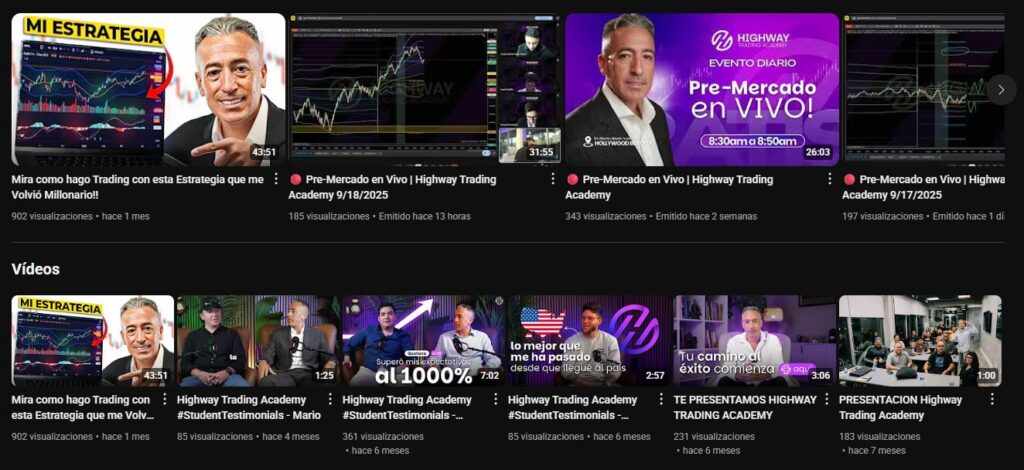Viewport: 1024px width, 470px height.
Task: Open the 1:00 group photo presentation thumbnail
Action: (920, 341)
